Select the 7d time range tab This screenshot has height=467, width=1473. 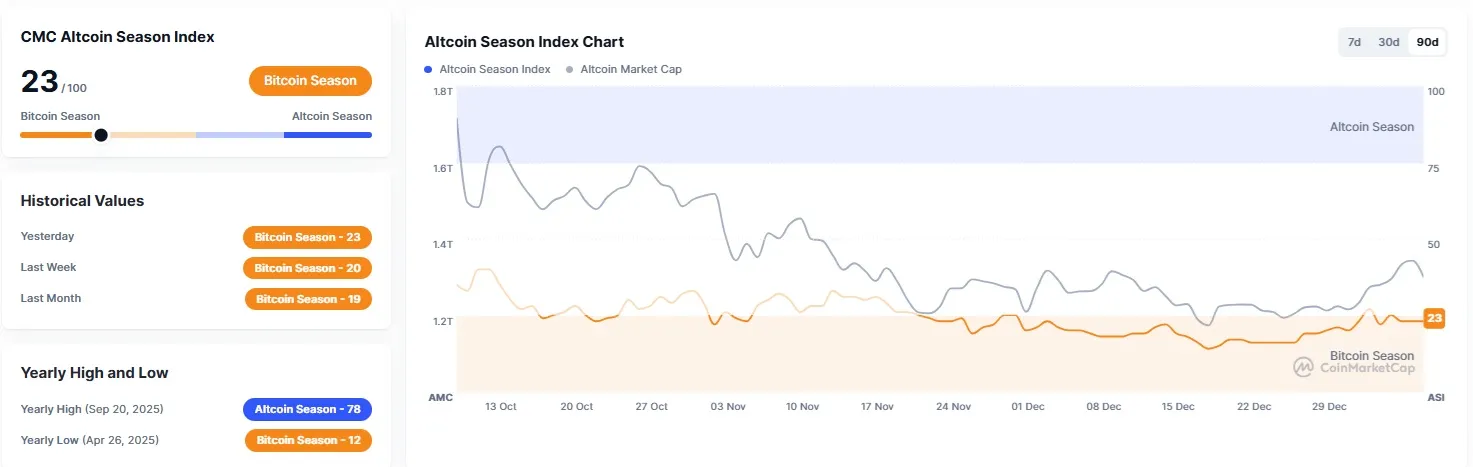coord(1354,42)
